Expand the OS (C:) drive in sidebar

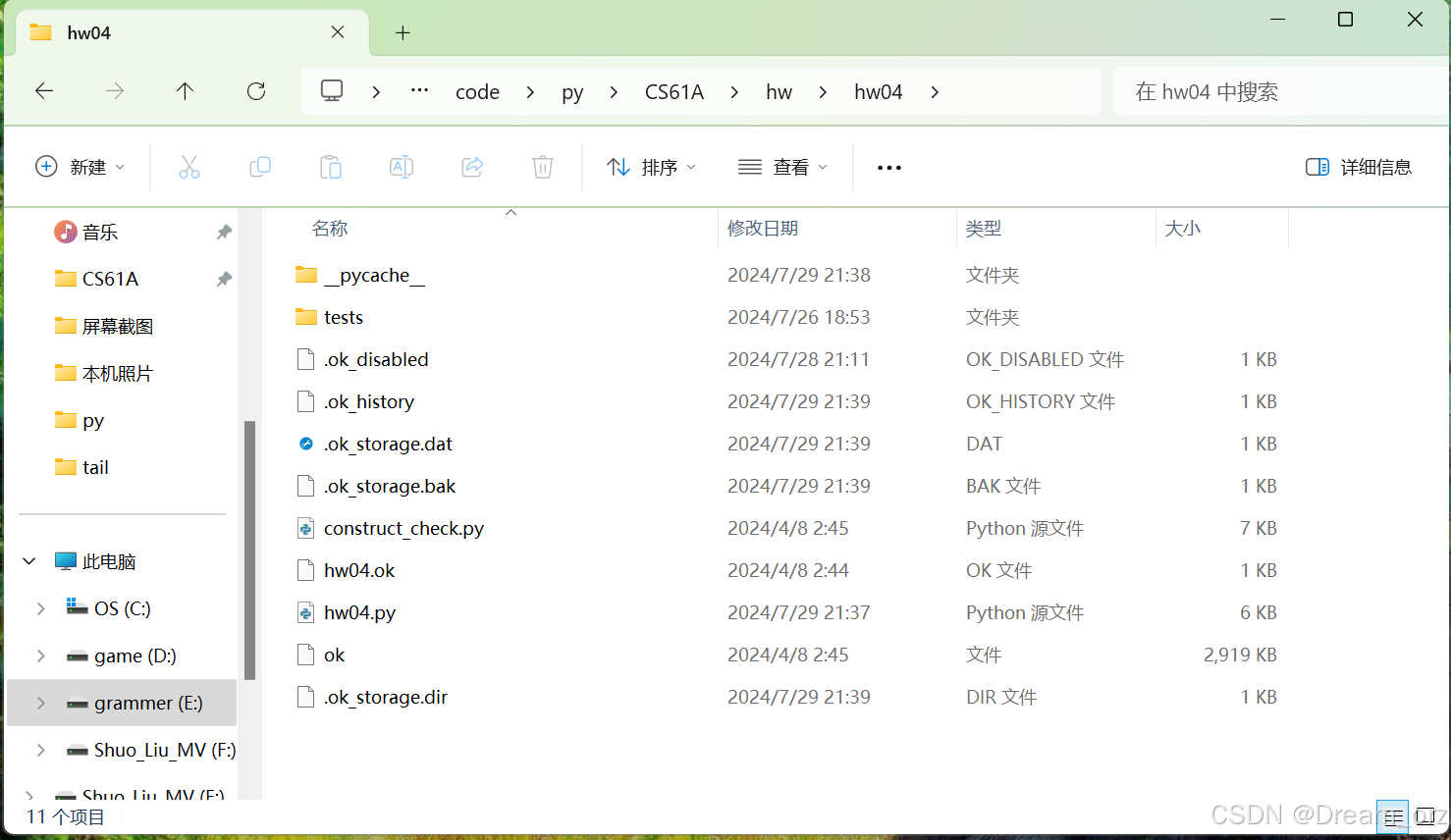(40, 608)
